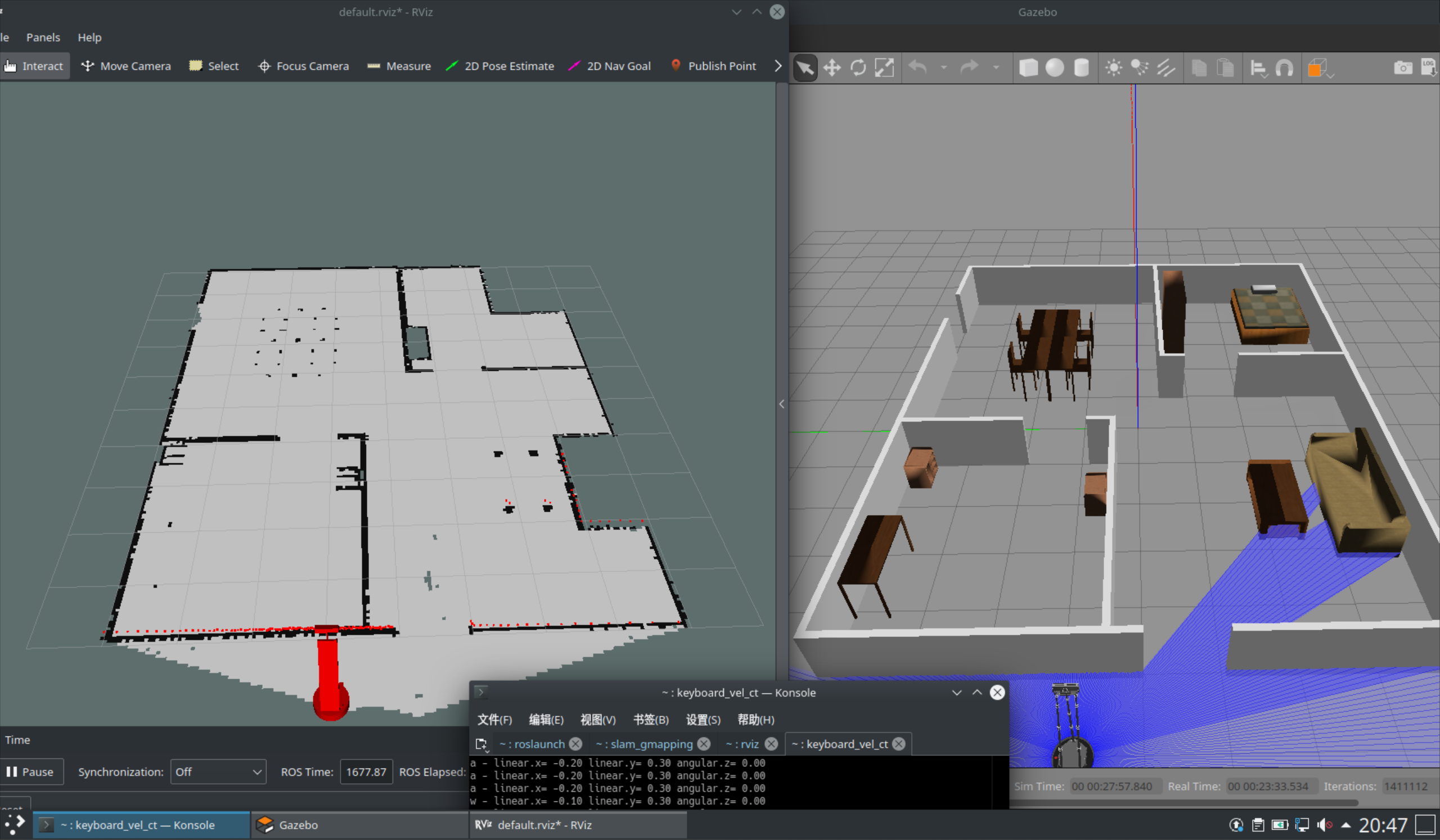Image resolution: width=1440 pixels, height=840 pixels.
Task: Activate RViz Interact tool
Action: [x=34, y=66]
